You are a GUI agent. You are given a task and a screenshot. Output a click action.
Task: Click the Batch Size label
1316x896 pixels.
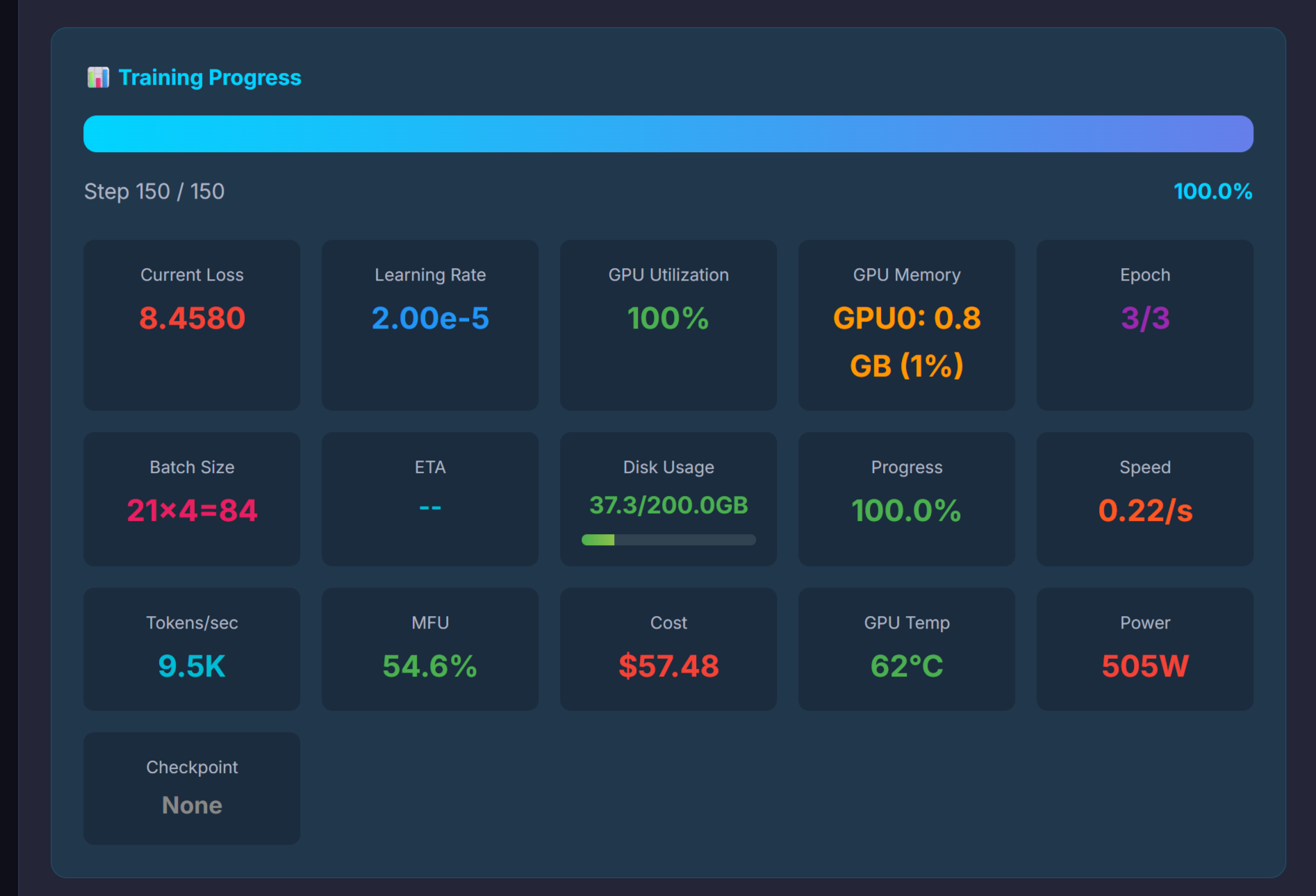coord(192,467)
